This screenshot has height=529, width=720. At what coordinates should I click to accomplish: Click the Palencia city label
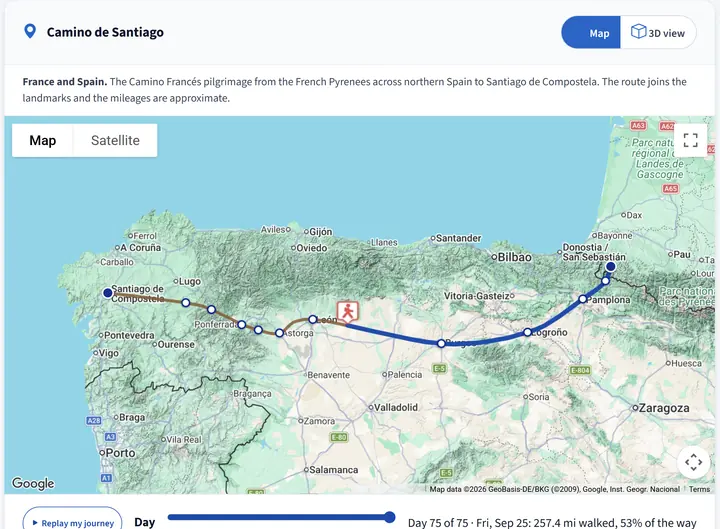tap(405, 375)
